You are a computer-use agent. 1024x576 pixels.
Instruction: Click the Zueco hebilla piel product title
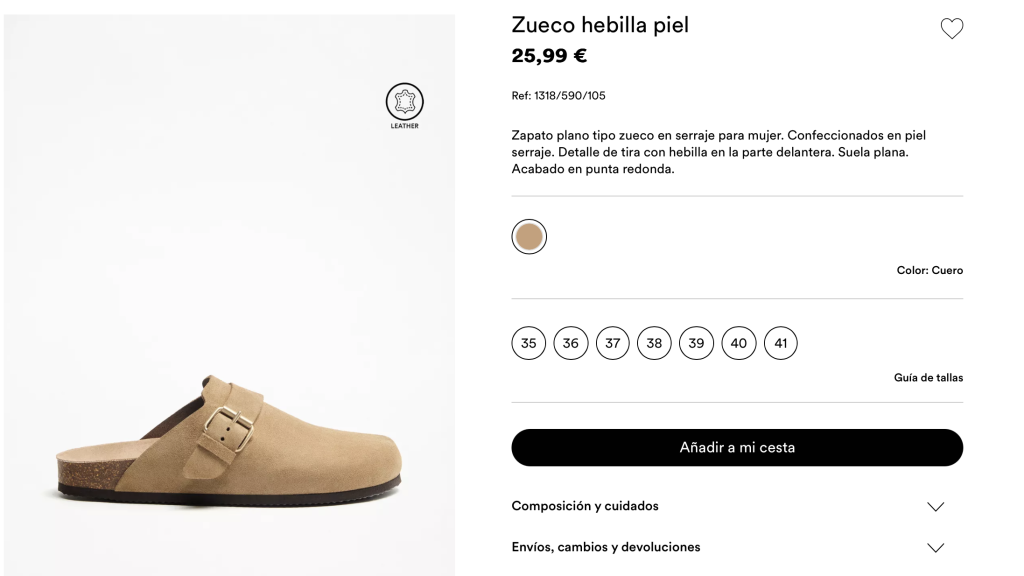point(600,25)
